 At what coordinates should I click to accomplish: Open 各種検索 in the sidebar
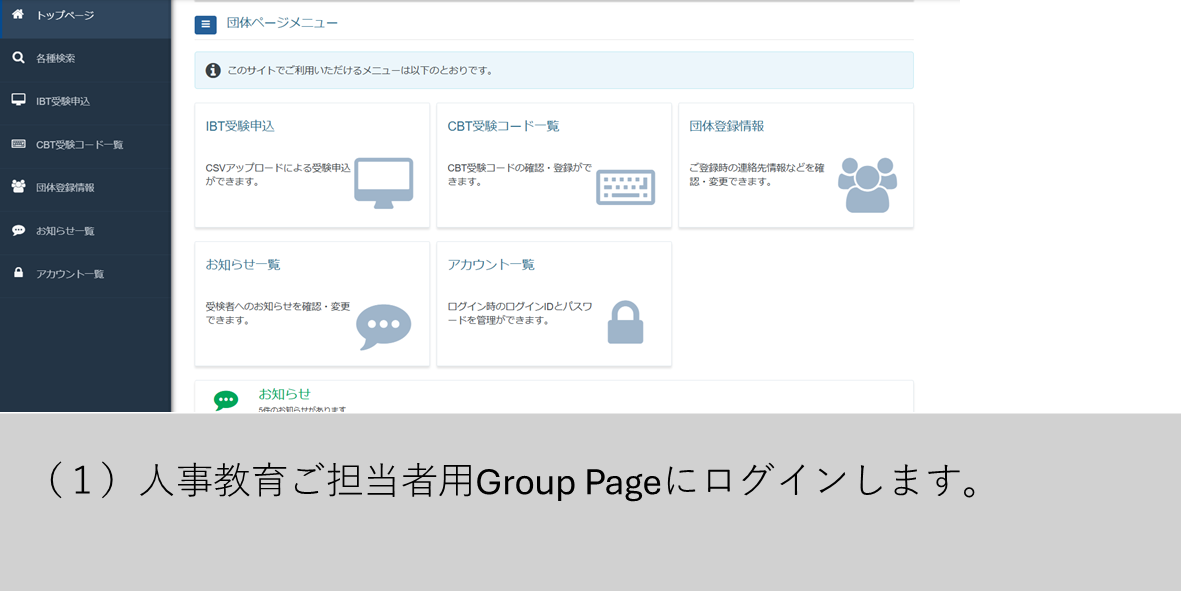(85, 58)
